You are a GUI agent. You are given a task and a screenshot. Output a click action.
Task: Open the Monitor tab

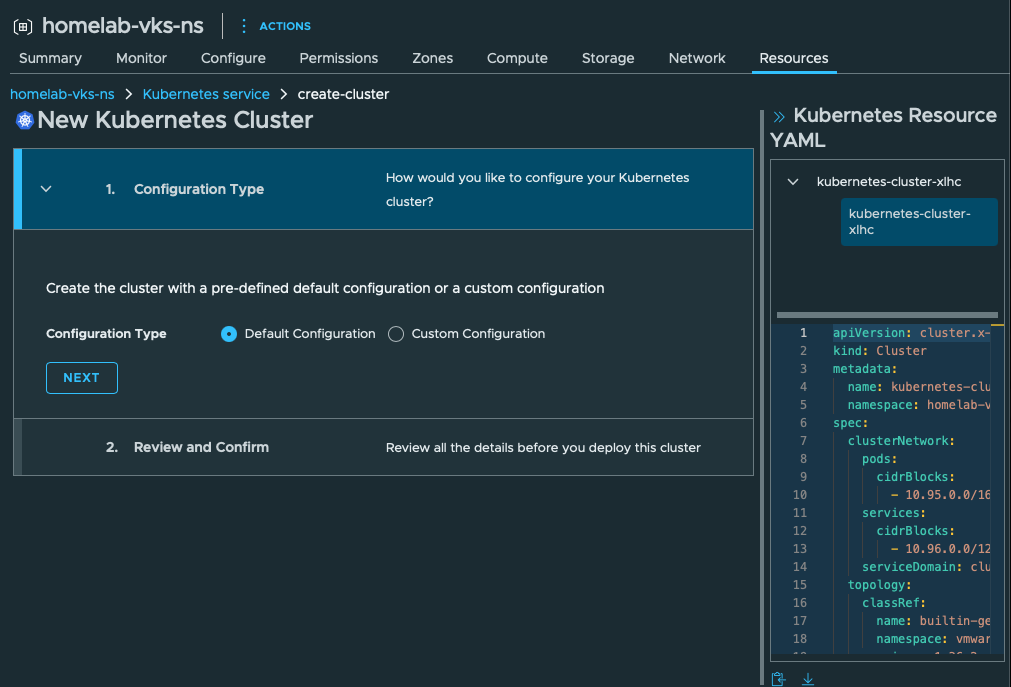click(x=141, y=58)
